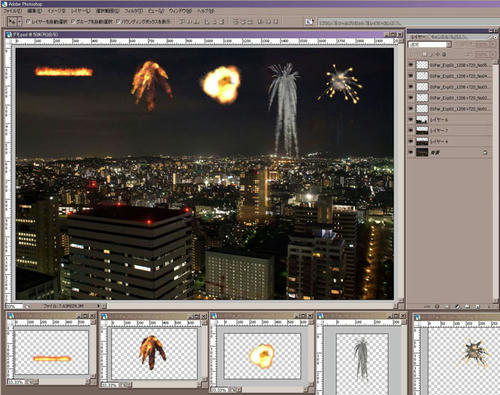500x395 pixels.
Task: Open the blend mode dropdown in Layers panel
Action: tap(430, 44)
